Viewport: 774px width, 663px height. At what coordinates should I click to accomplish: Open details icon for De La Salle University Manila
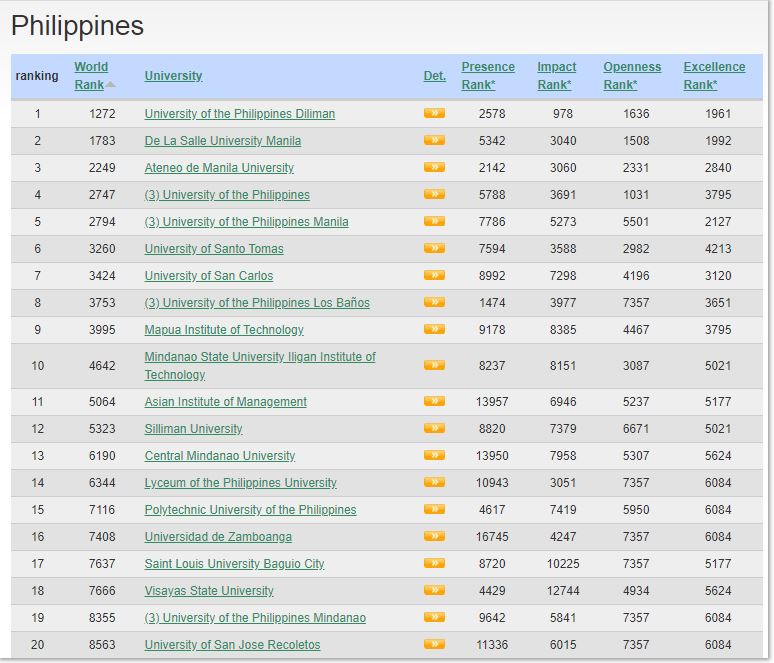434,141
